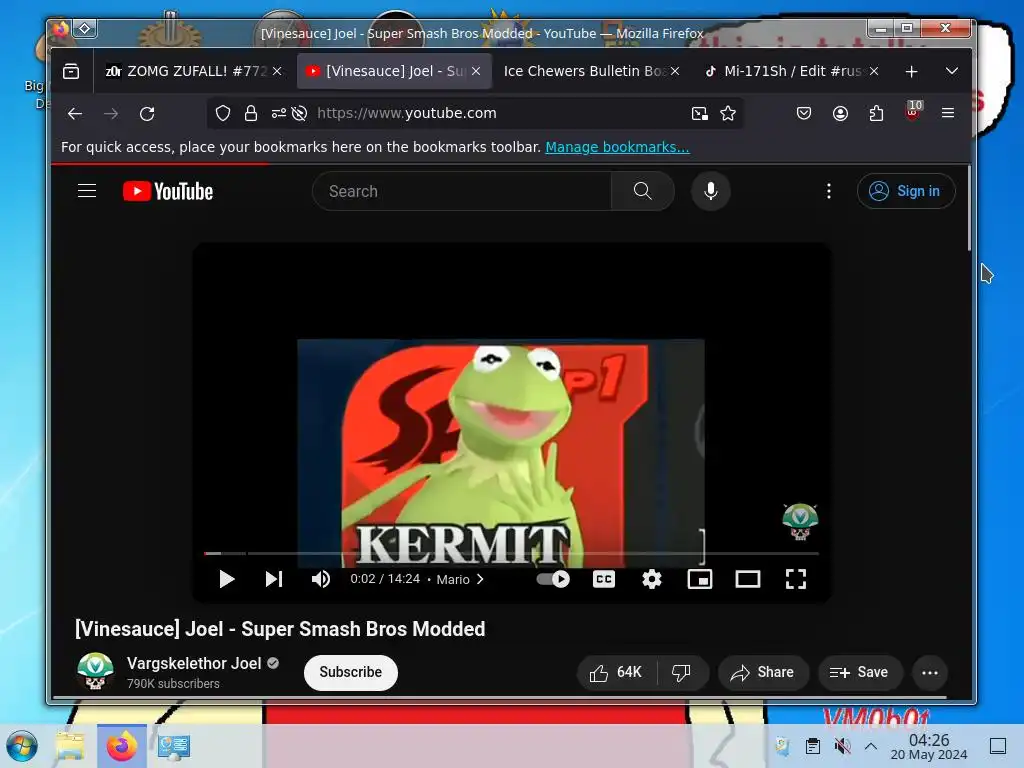Screen dimensions: 1024x768
Task: Click Vinesauce watermark in video
Action: [800, 522]
